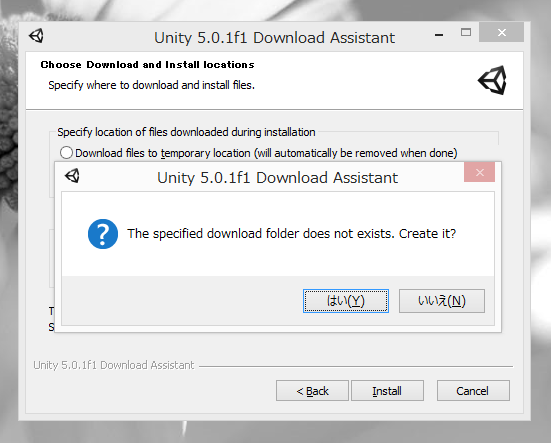551x443 pixels.
Task: Decline folder creation with いいえ(N) button
Action: click(x=442, y=301)
